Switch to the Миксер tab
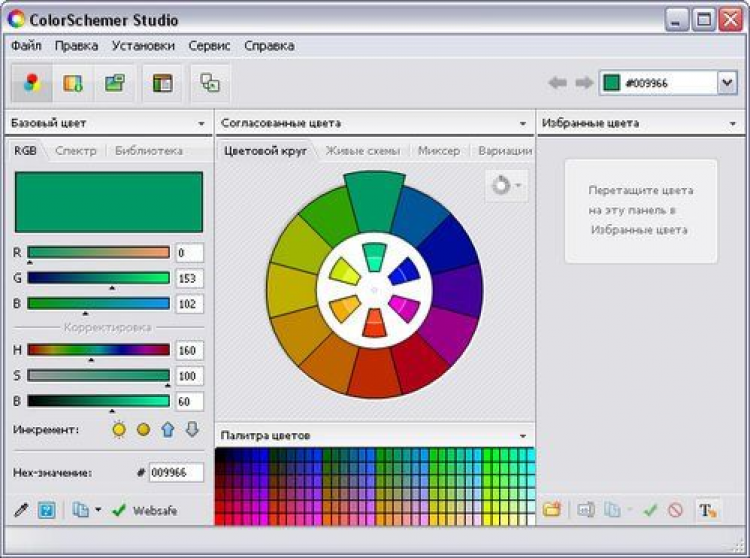The image size is (750, 558). (x=439, y=151)
